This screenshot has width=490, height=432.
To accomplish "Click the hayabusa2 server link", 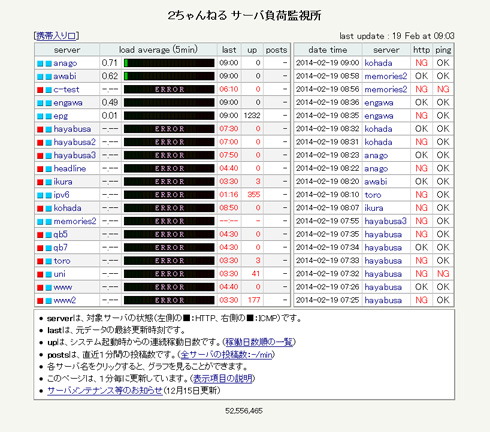I will tap(75, 142).
